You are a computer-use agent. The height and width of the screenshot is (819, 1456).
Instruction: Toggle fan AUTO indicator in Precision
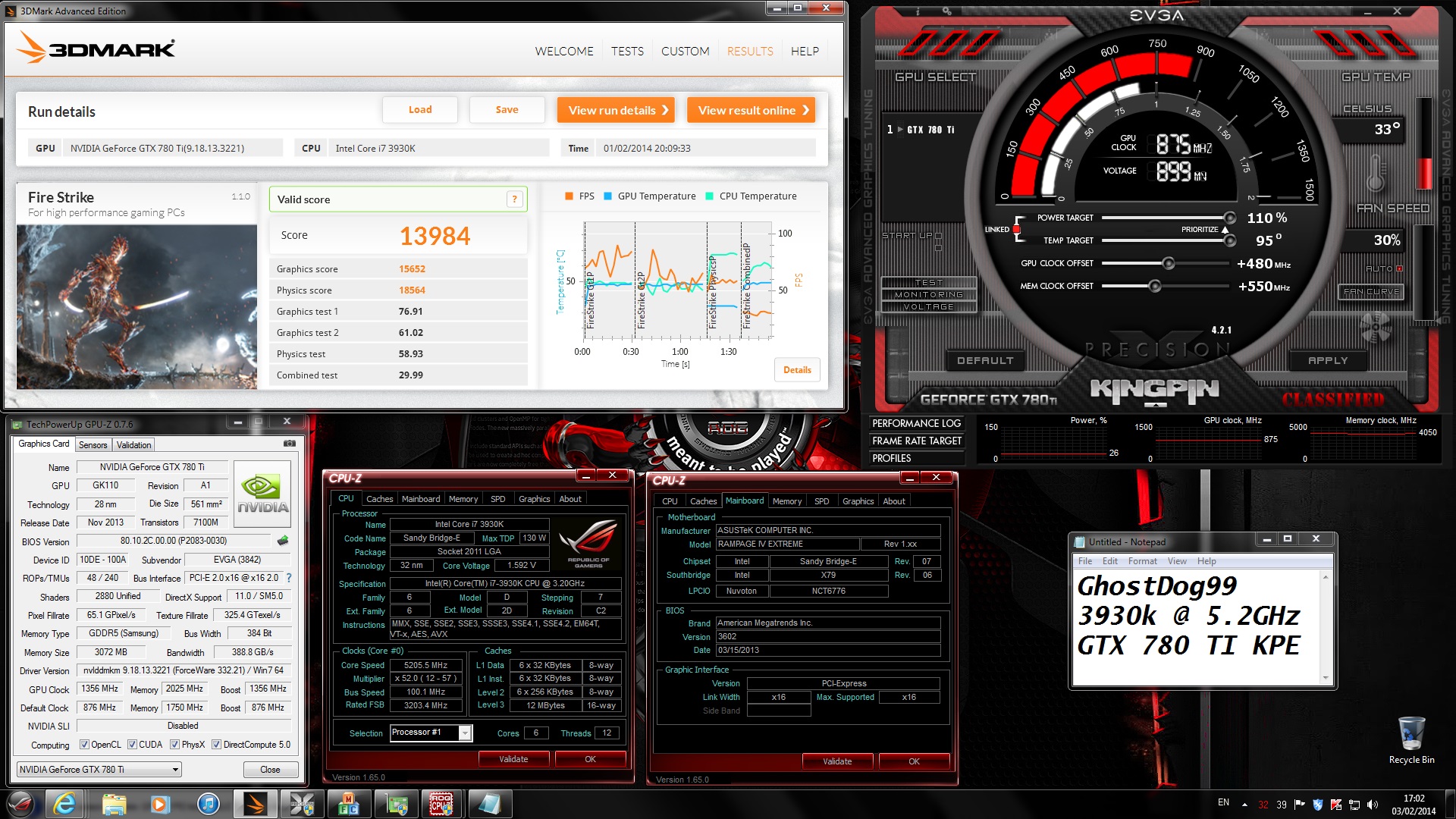(x=1400, y=268)
